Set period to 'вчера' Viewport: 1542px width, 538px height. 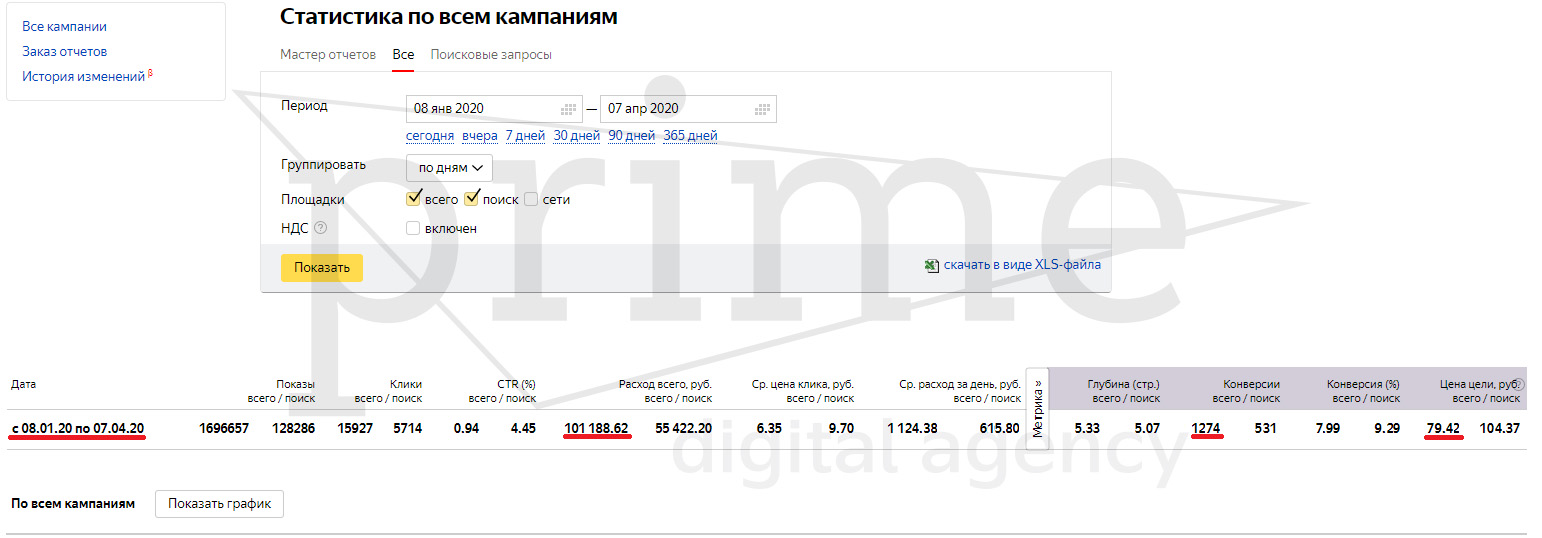click(480, 136)
